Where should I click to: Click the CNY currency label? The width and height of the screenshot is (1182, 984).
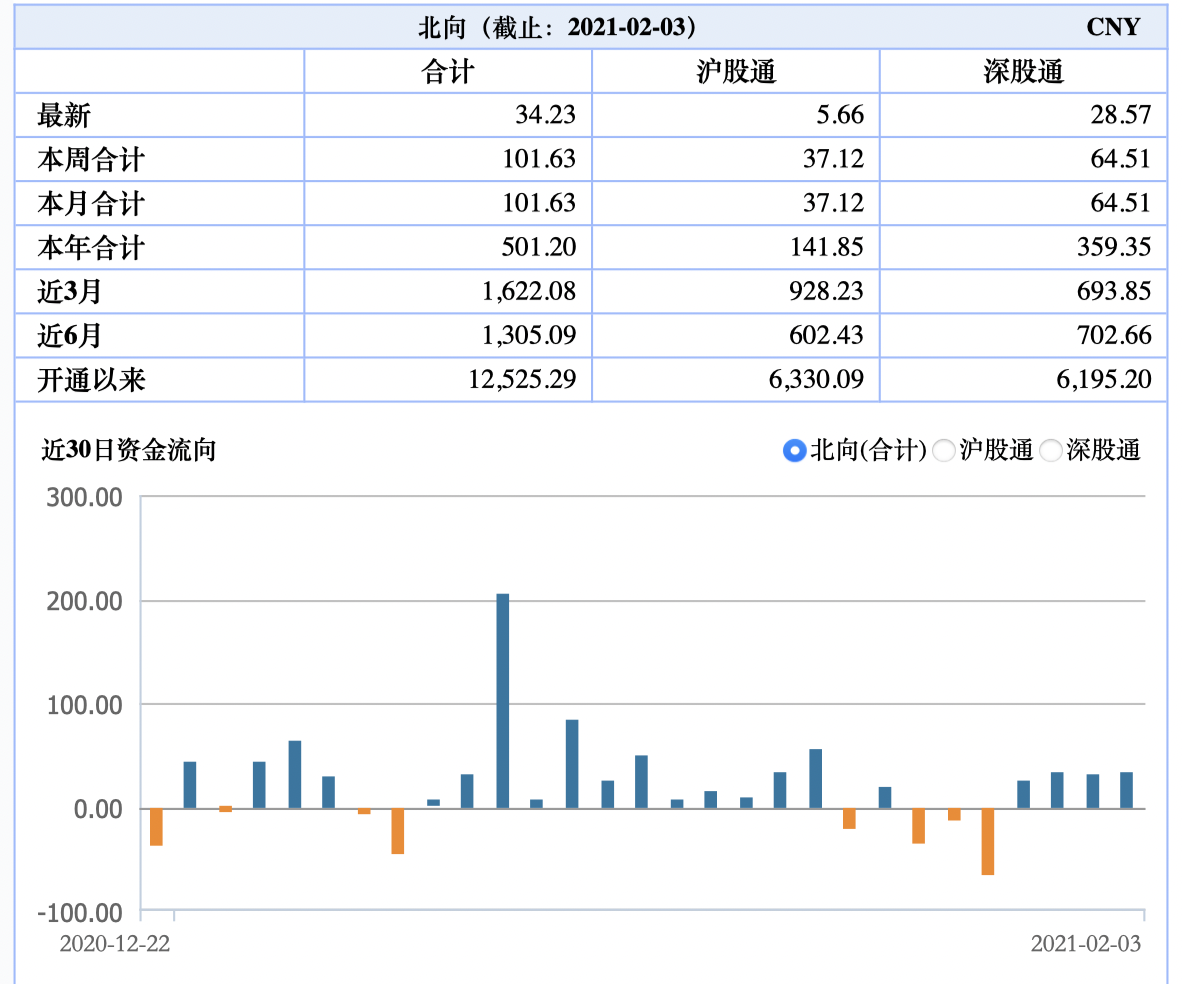click(x=1113, y=27)
